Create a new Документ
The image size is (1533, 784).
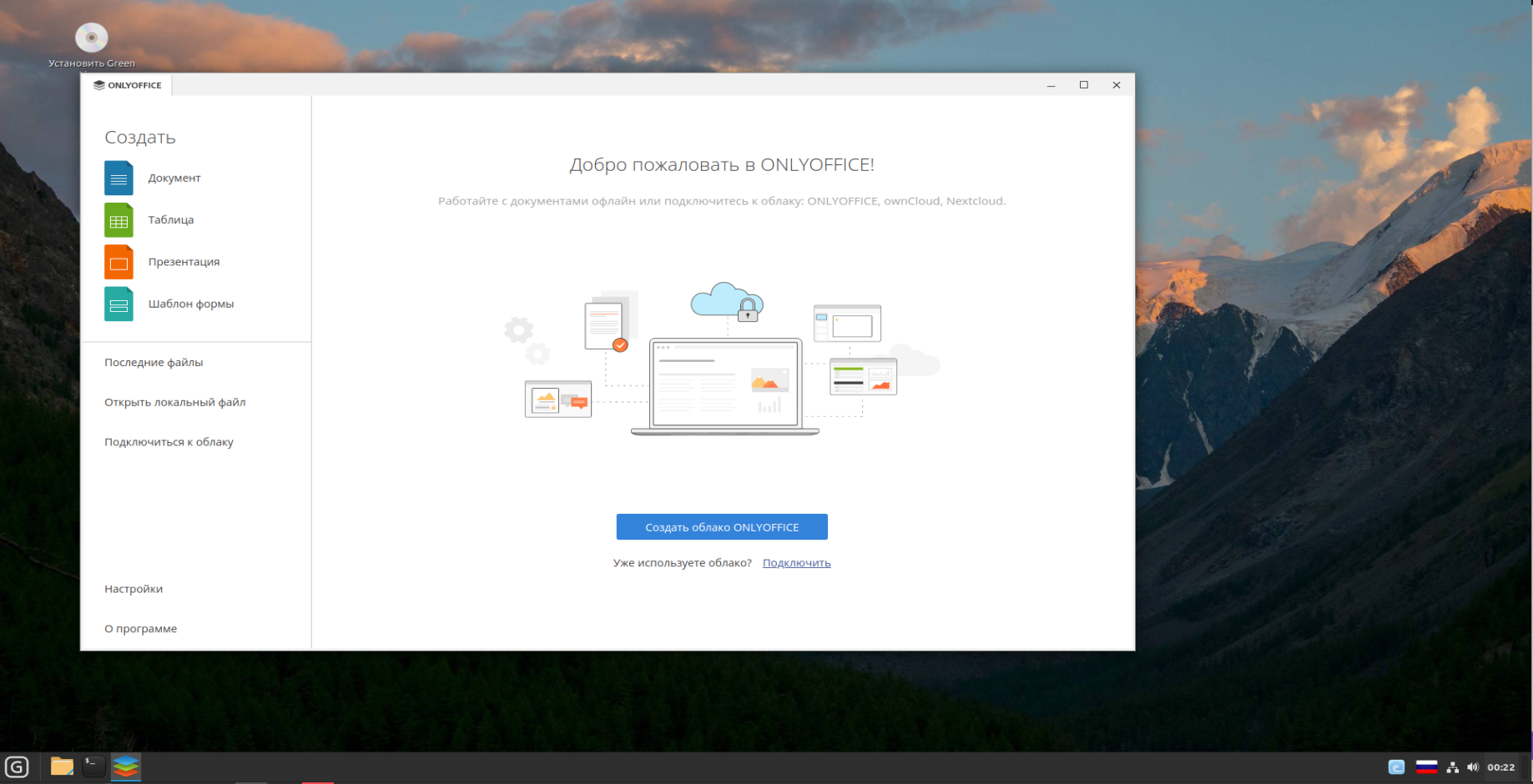[174, 178]
